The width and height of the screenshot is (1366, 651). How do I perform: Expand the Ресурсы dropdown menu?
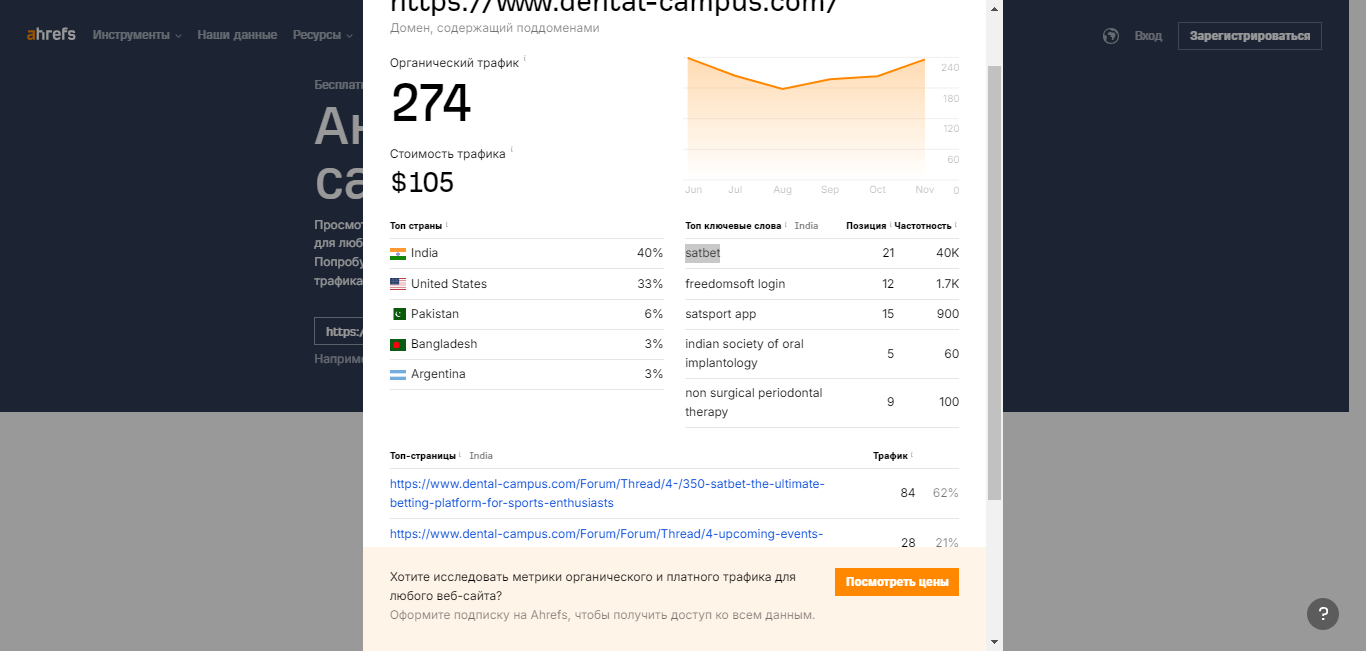point(323,35)
